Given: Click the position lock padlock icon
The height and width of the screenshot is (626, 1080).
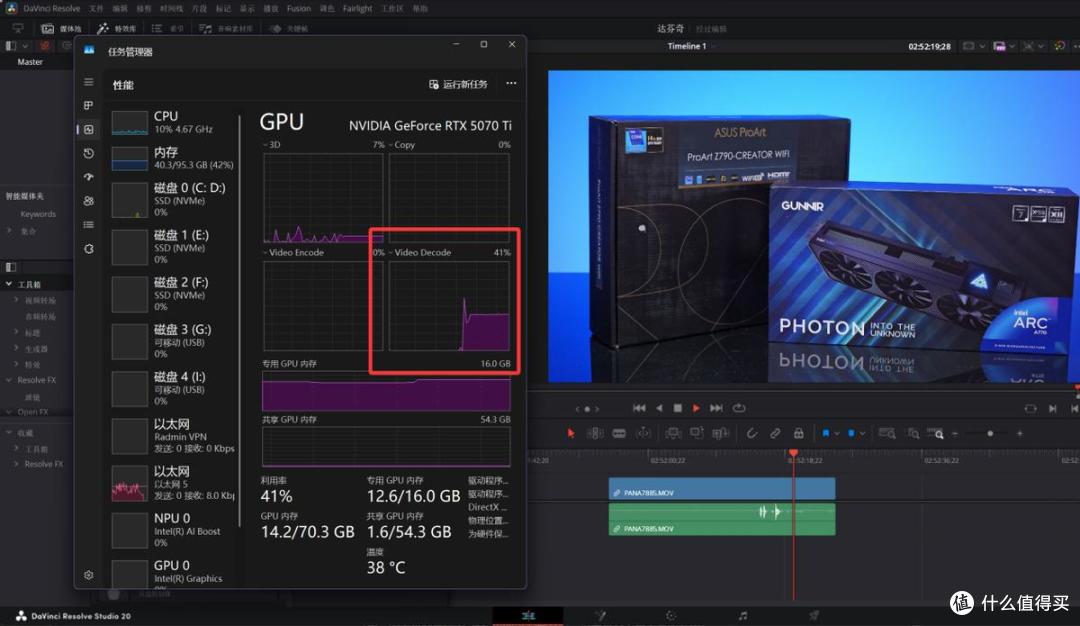Looking at the screenshot, I should coord(798,433).
